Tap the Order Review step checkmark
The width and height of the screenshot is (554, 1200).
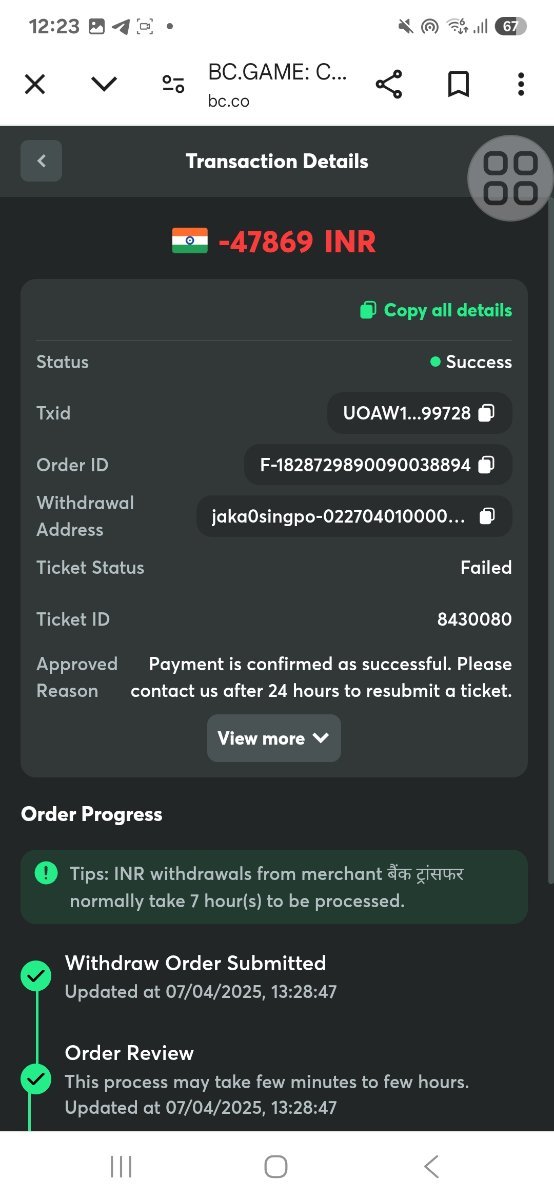point(36,1079)
